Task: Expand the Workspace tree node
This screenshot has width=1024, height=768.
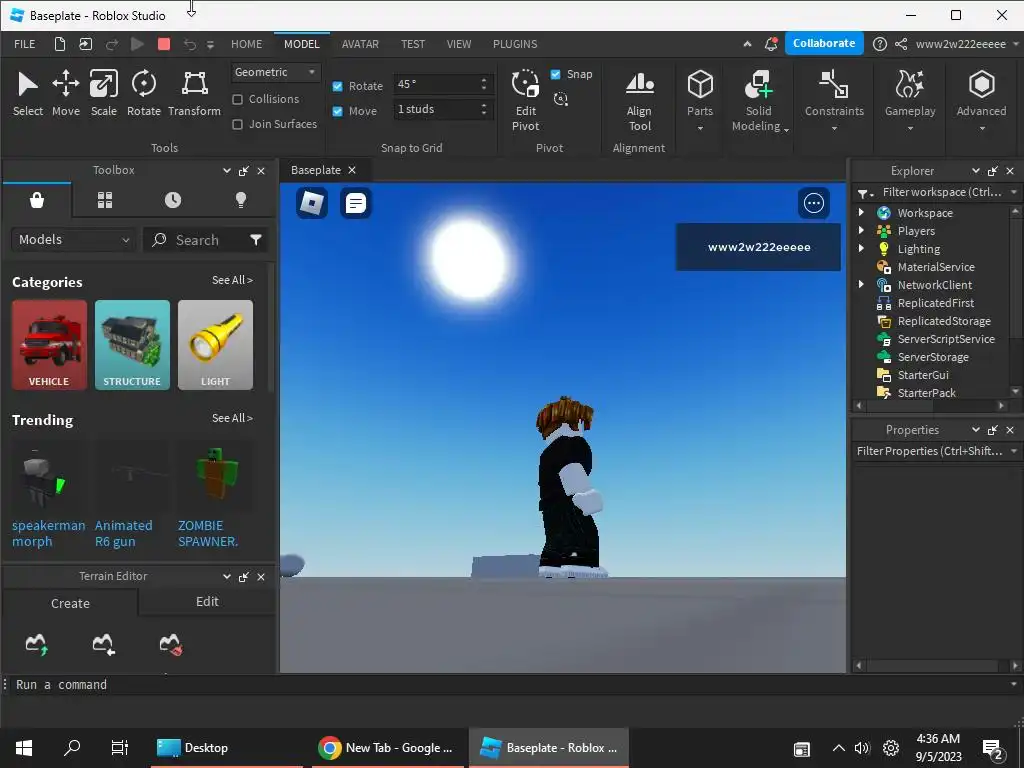Action: 861,212
